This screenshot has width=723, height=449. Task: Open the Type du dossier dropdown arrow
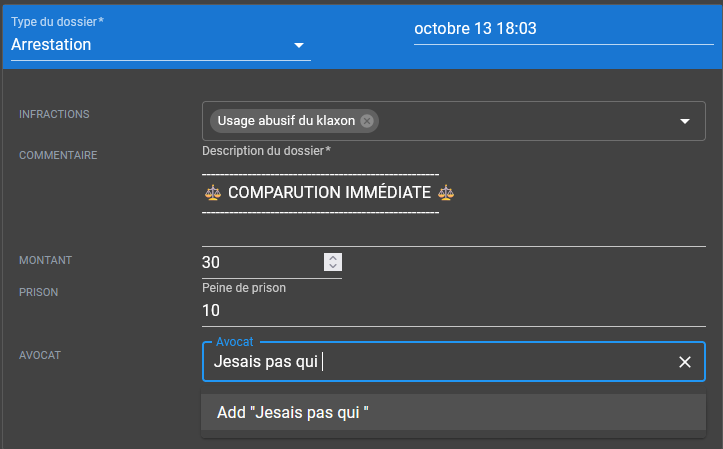[x=298, y=46]
